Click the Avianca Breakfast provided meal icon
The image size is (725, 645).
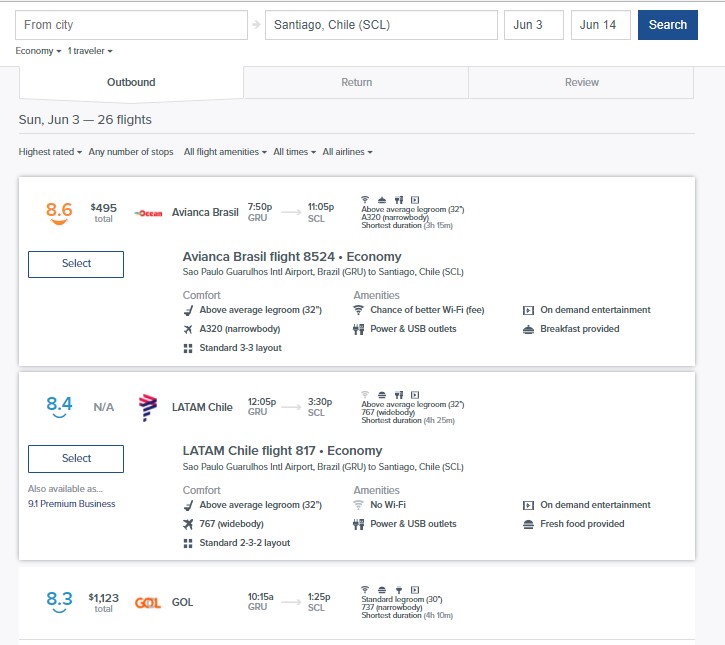(x=529, y=329)
